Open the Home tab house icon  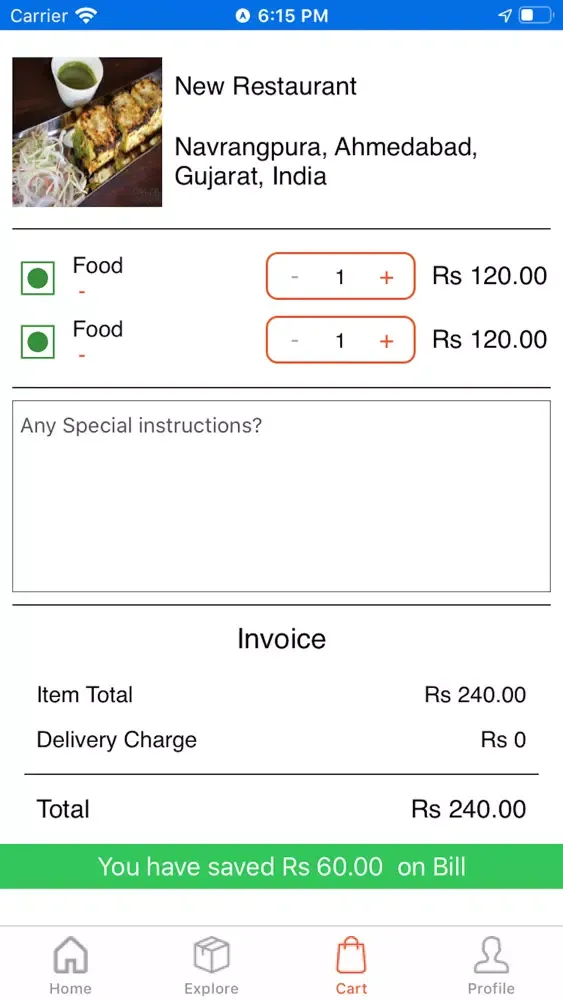click(70, 955)
